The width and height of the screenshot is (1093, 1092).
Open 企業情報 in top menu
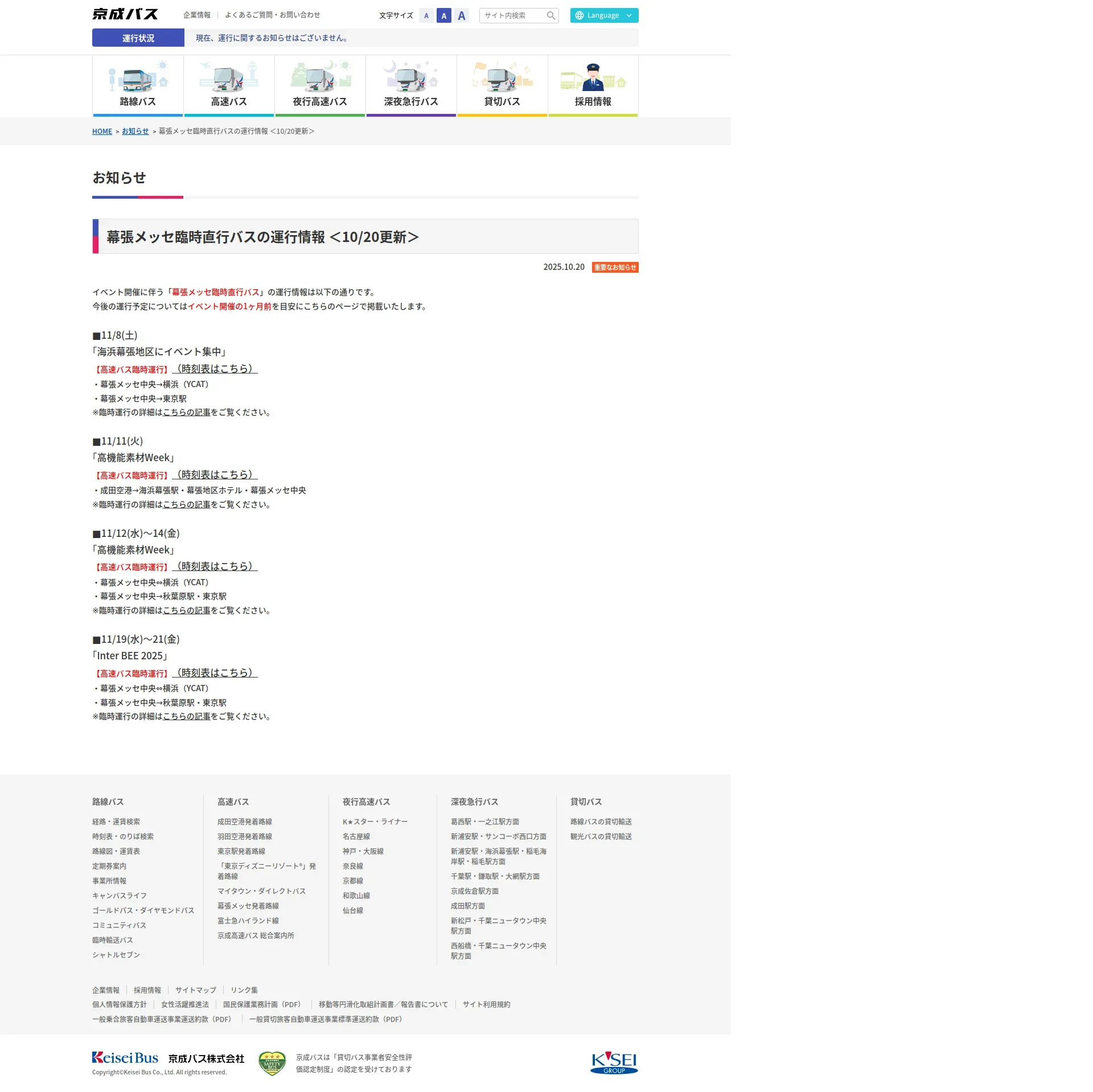197,15
